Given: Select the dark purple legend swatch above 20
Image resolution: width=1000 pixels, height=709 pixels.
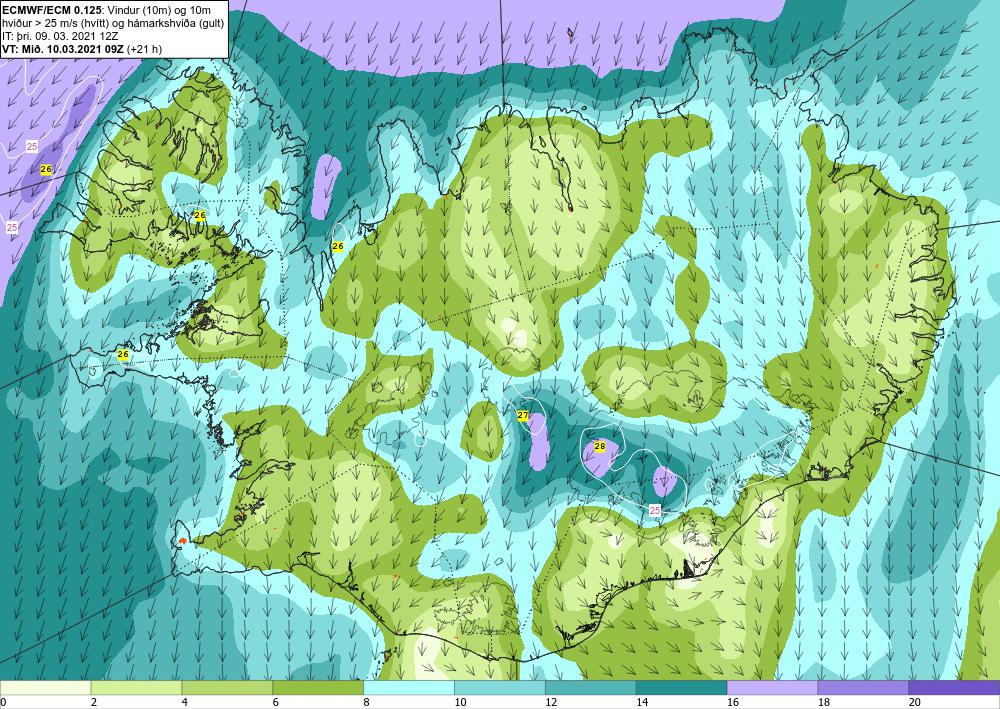Looking at the screenshot, I should tap(954, 687).
